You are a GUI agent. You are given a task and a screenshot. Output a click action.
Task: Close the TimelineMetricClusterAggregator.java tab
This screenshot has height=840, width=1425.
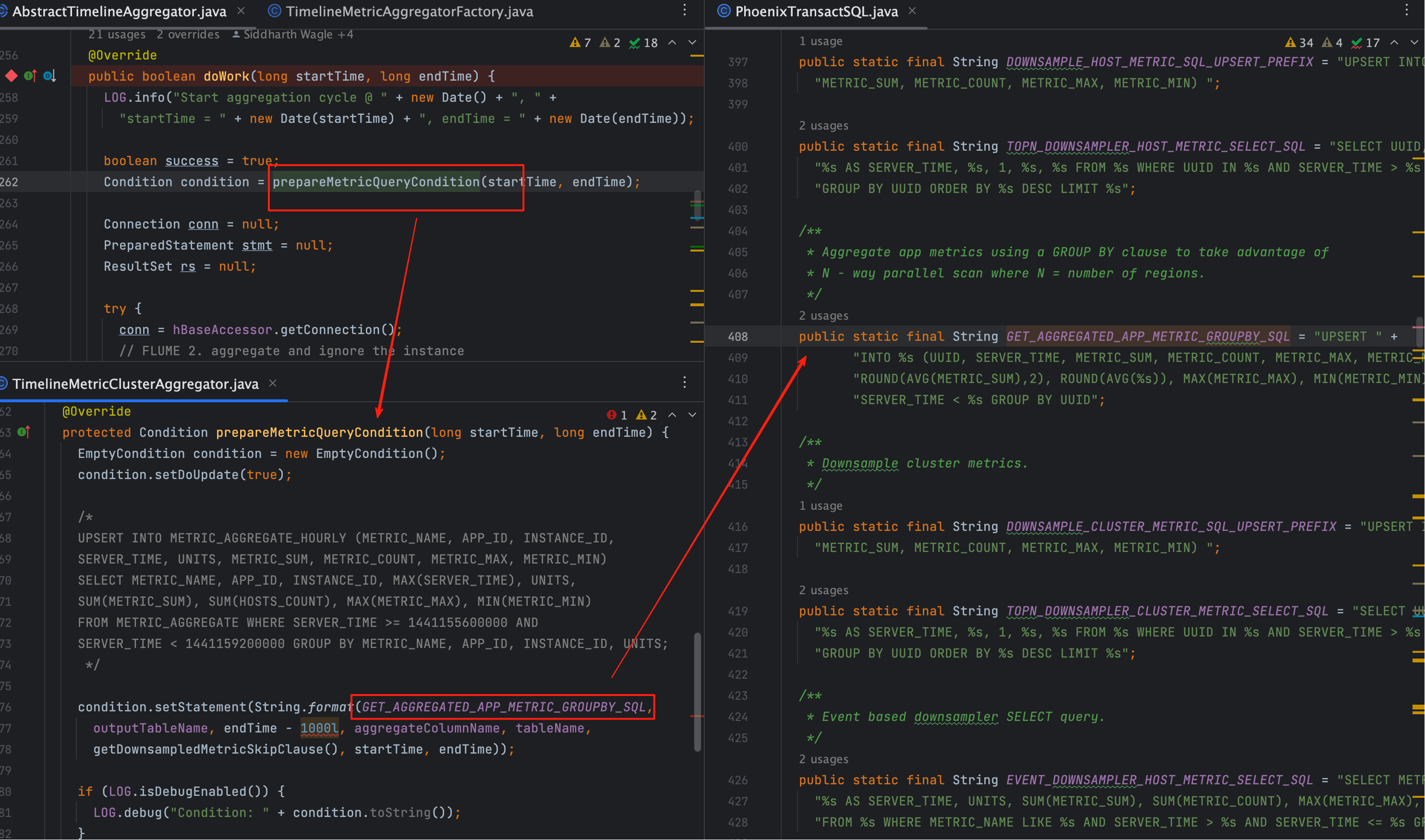pos(273,383)
